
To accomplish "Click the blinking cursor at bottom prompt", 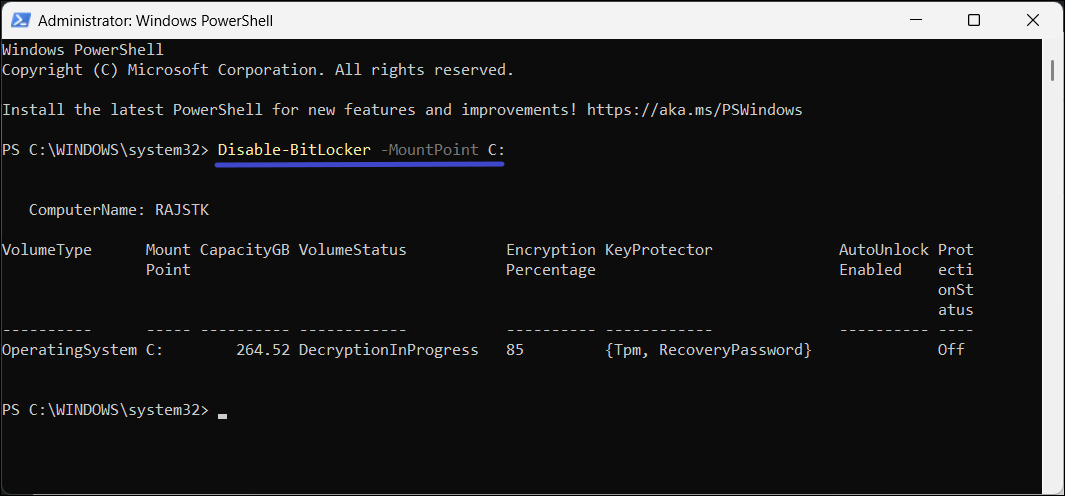I will tap(222, 412).
